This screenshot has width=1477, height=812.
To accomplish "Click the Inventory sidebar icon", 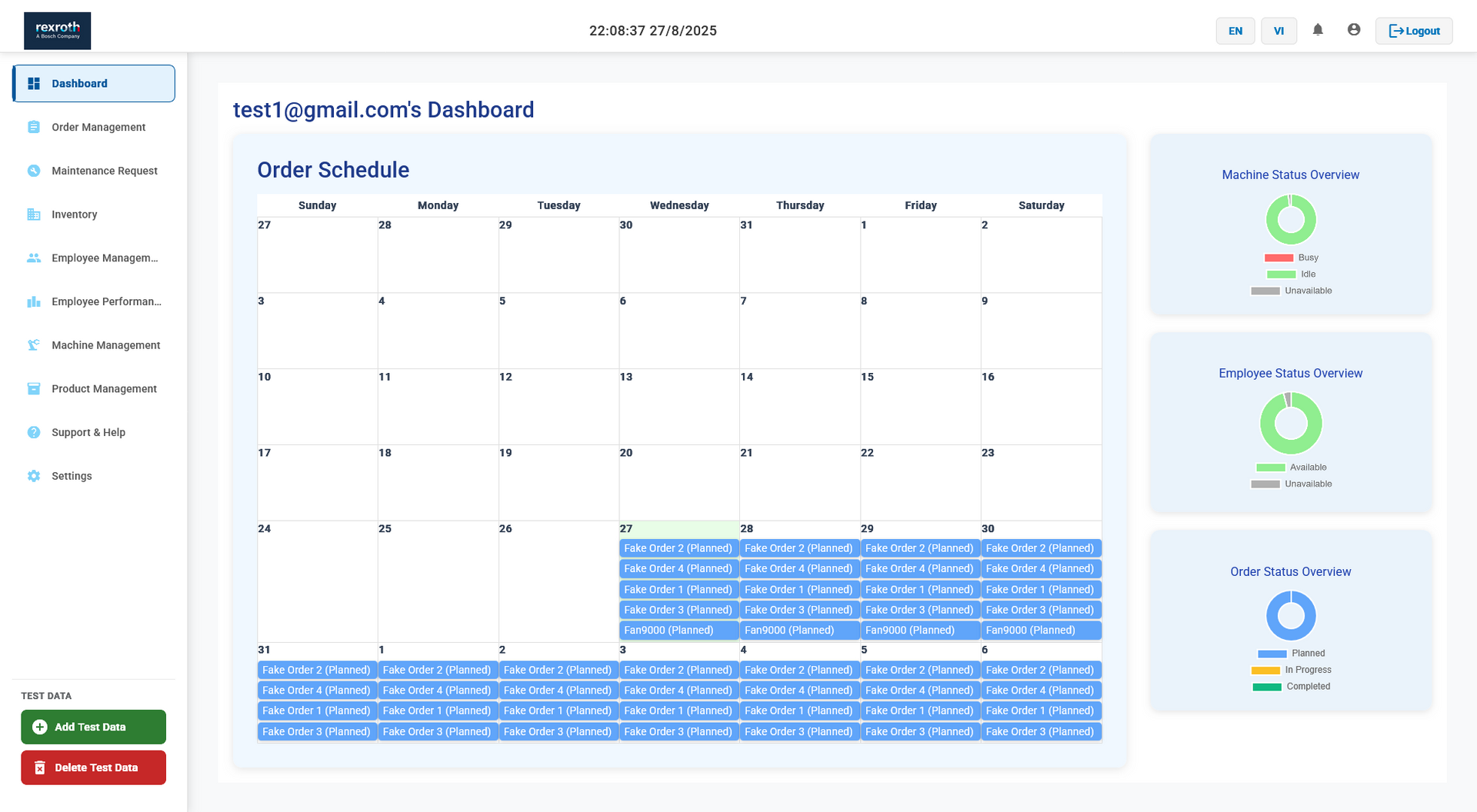I will (x=34, y=215).
